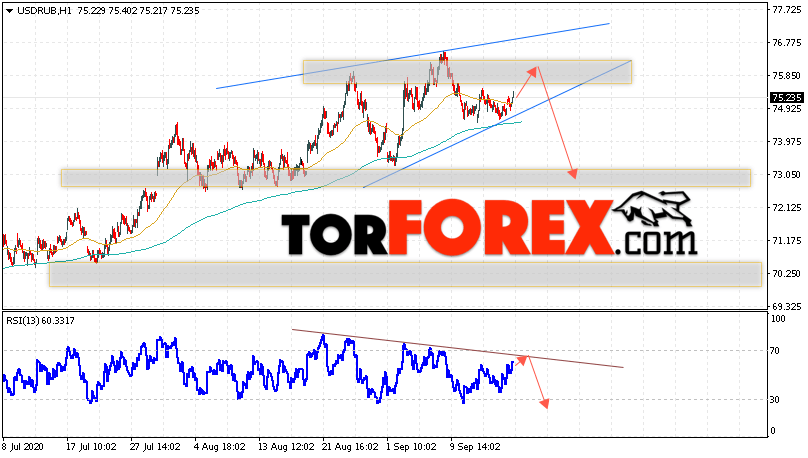The width and height of the screenshot is (808, 458).
Task: Select the middle support zone rectangle near 73.050
Action: pos(406,178)
